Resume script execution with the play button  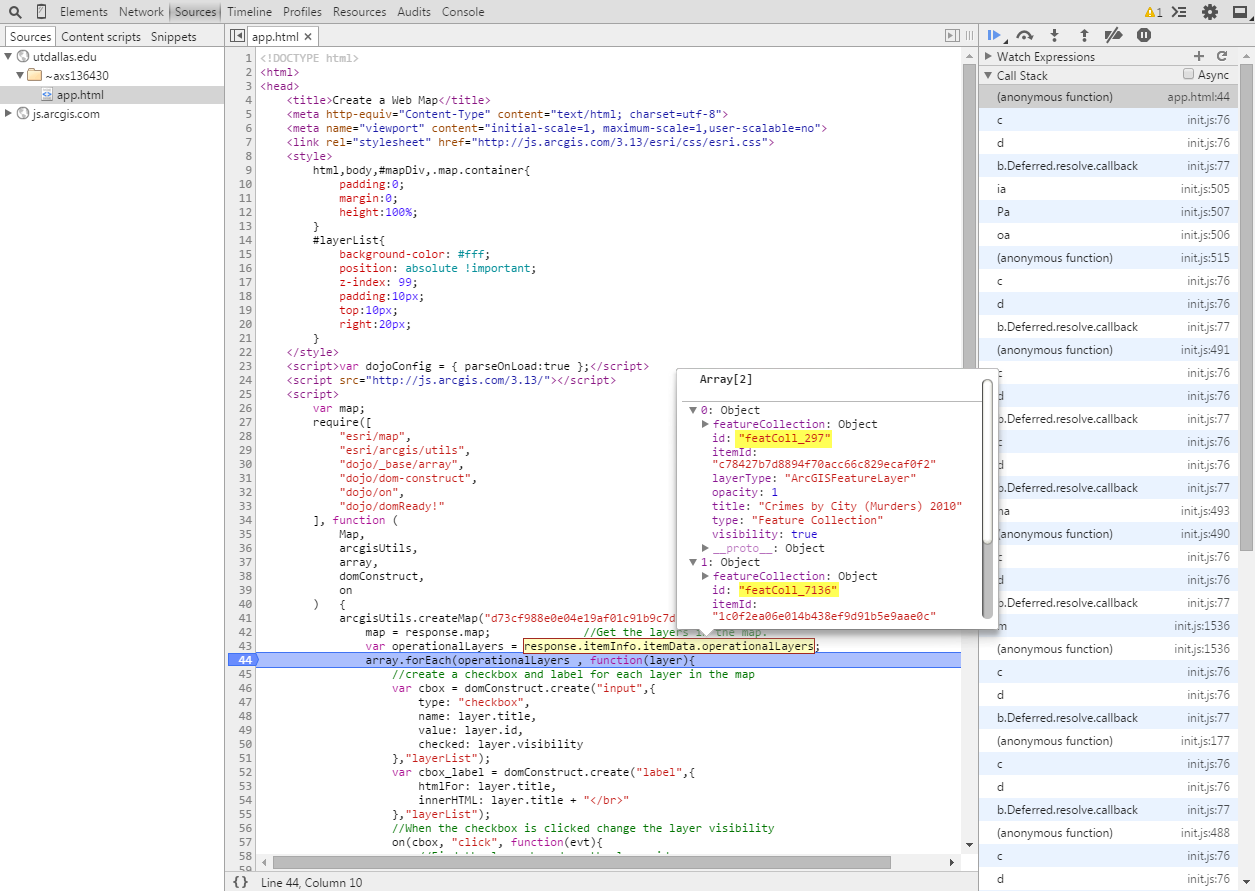(x=994, y=36)
